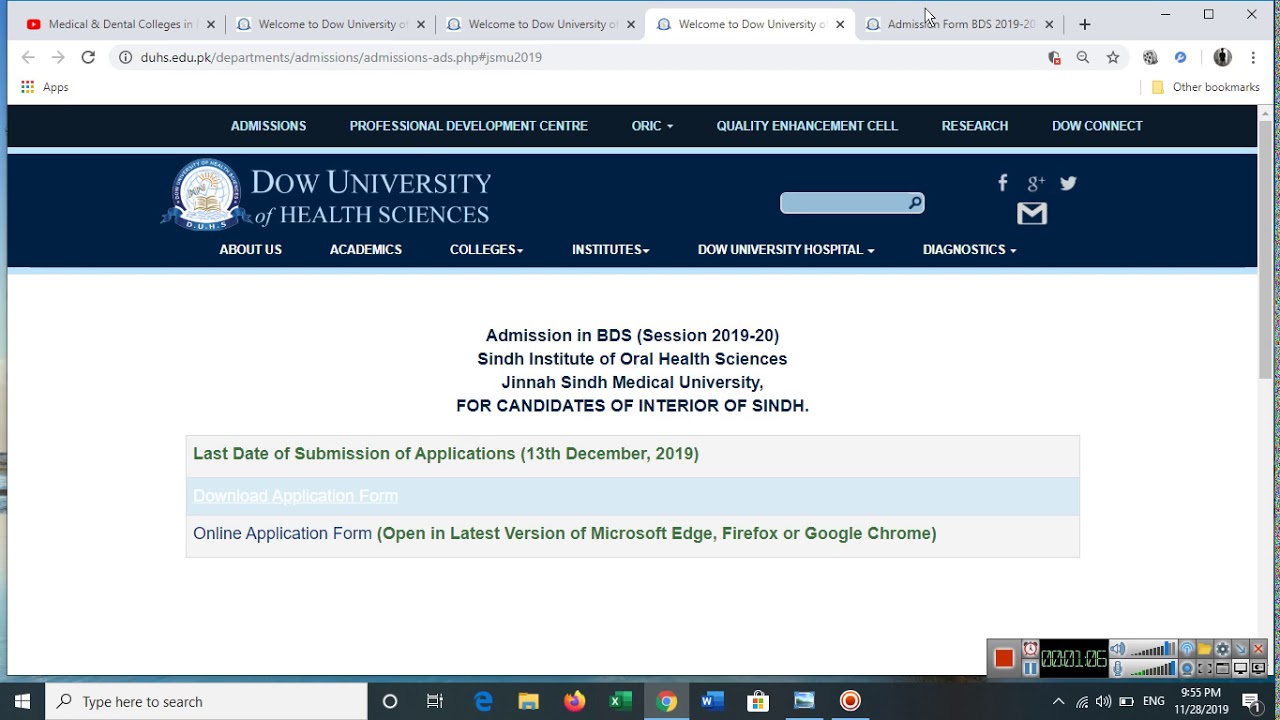The width and height of the screenshot is (1280, 720).
Task: Open Dow University Twitter page
Action: click(1069, 183)
